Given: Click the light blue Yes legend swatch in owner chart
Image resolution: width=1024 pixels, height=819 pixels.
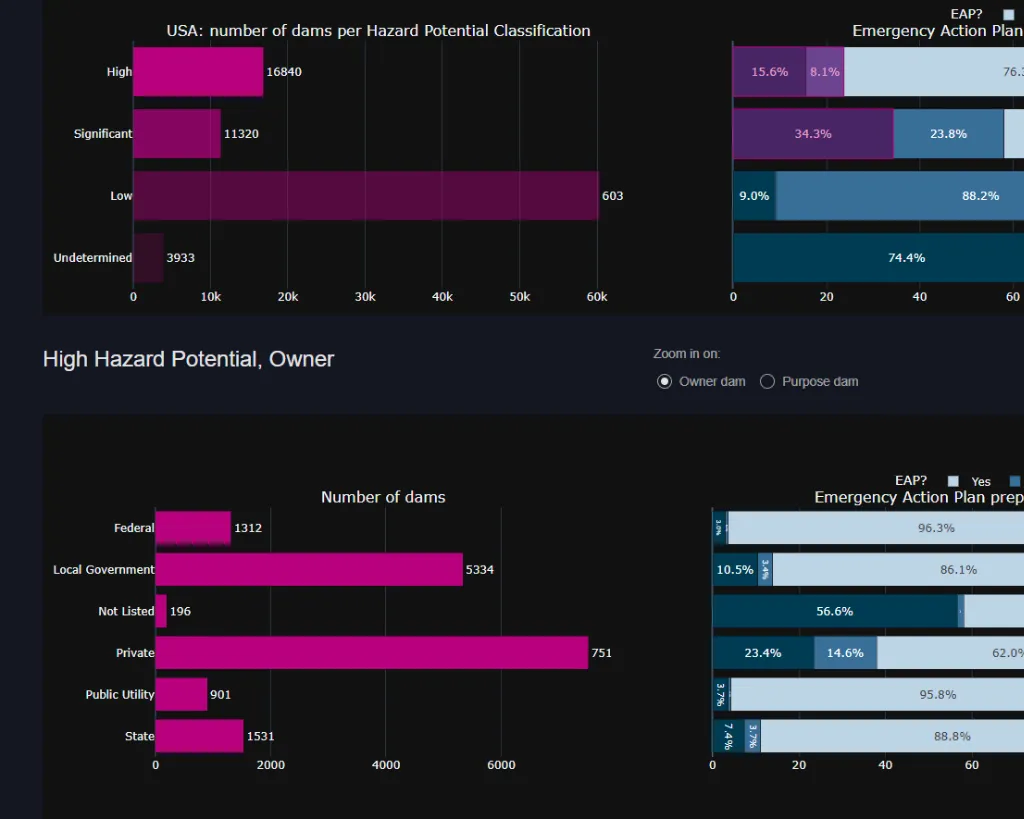Looking at the screenshot, I should (953, 481).
